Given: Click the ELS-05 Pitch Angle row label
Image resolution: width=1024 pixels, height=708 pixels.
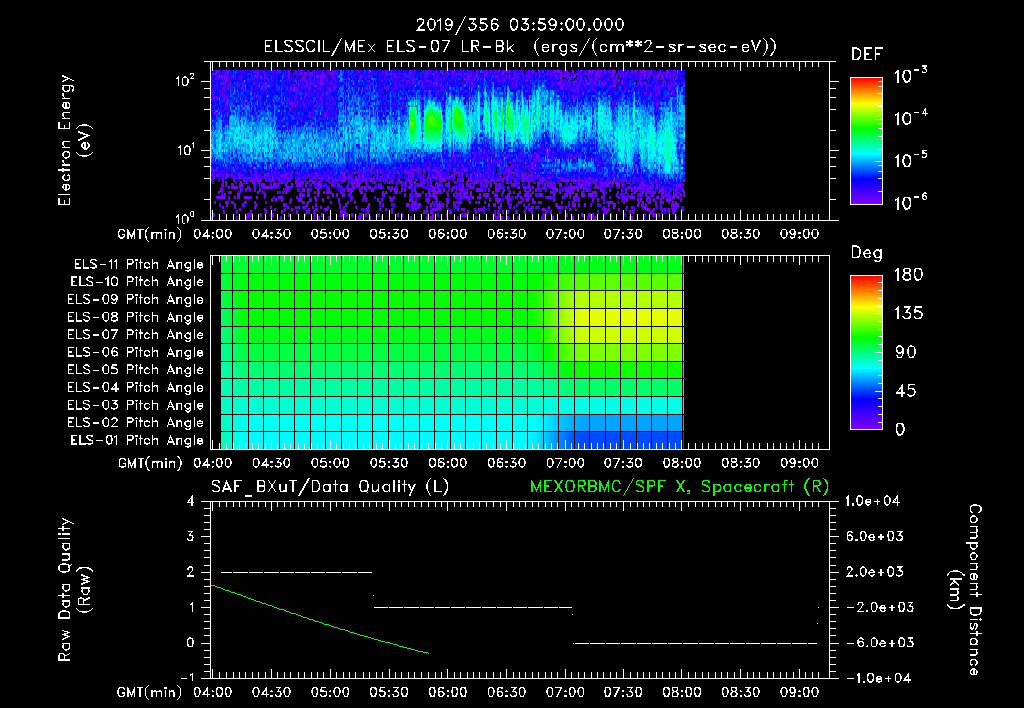Looking at the screenshot, I should 136,370.
